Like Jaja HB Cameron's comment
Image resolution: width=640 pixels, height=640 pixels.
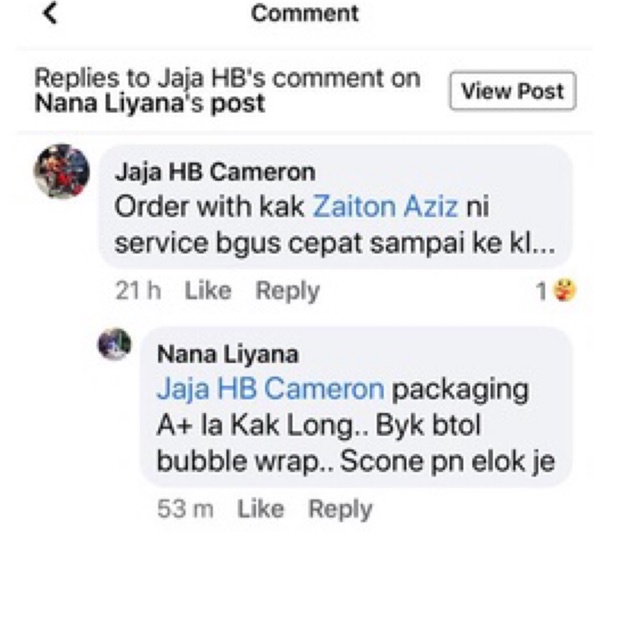click(x=208, y=291)
